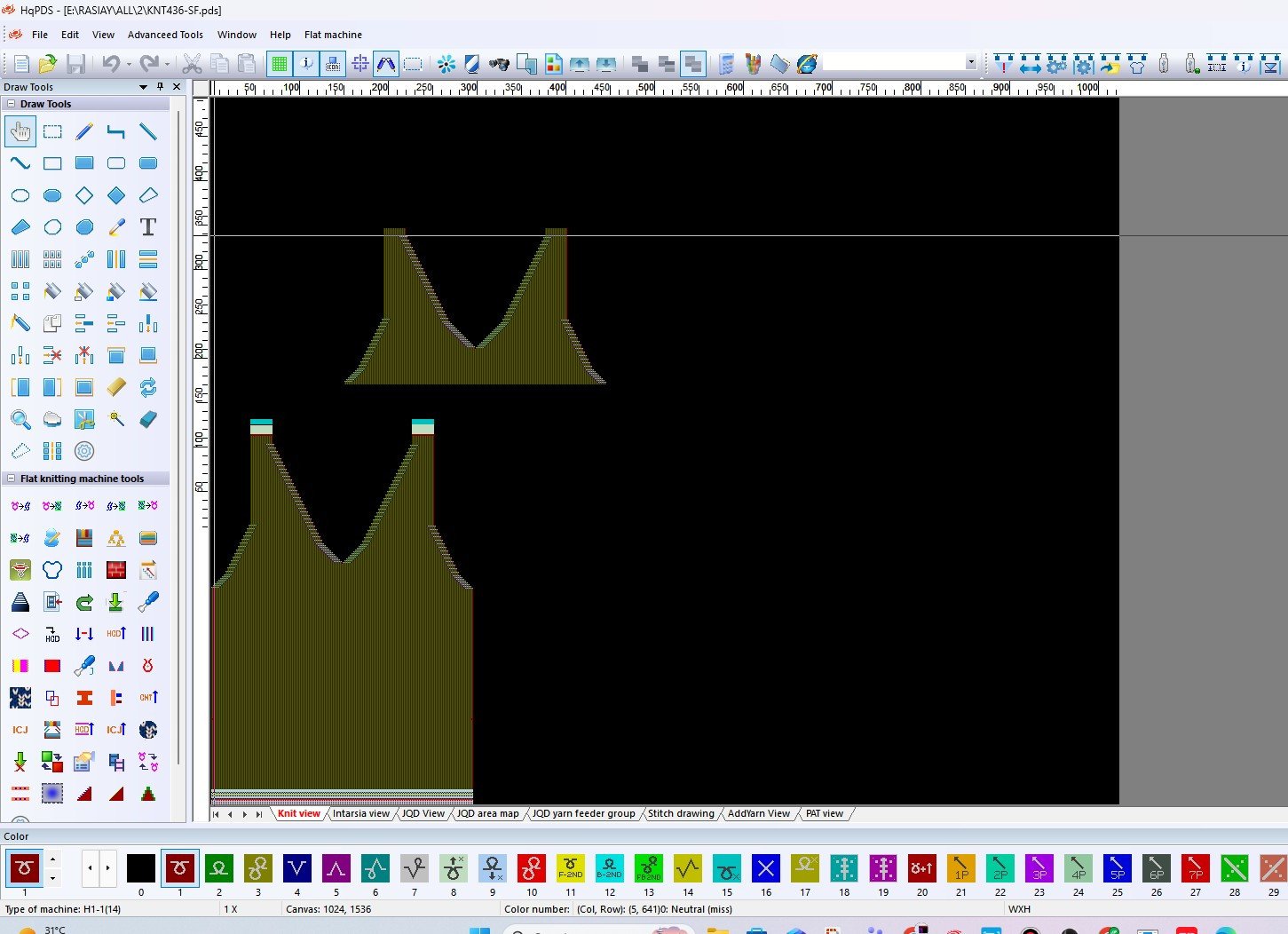Open the Advanceed Tools menu

coord(165,35)
